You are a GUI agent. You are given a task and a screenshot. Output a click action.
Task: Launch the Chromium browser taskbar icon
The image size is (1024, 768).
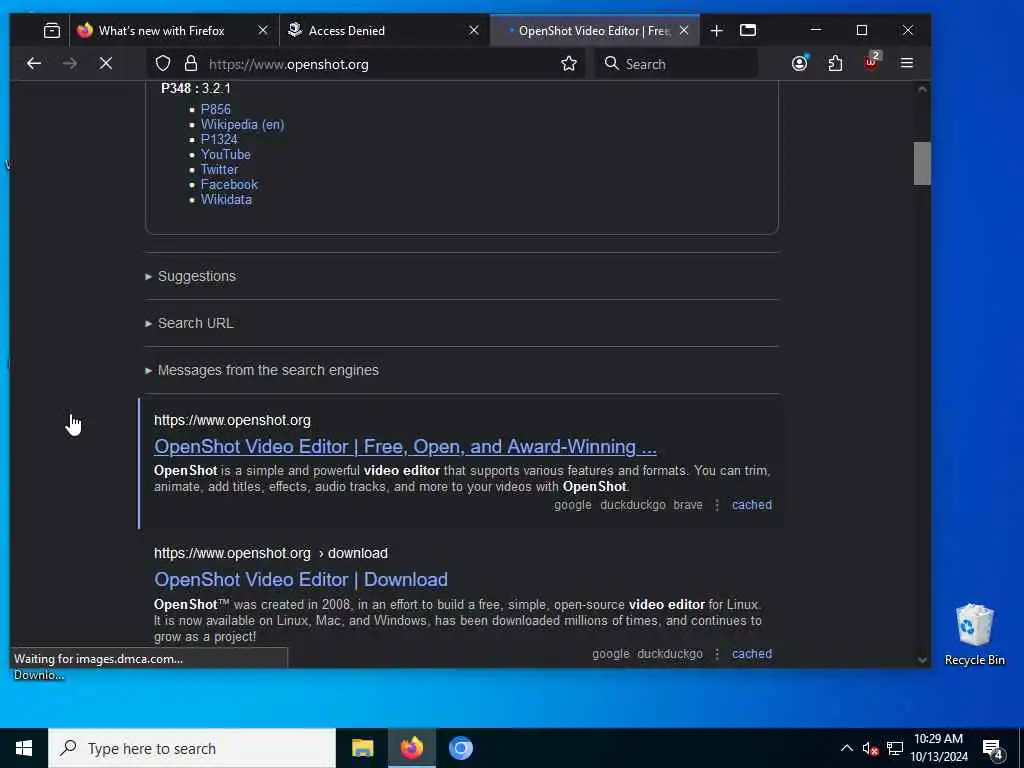click(x=460, y=748)
